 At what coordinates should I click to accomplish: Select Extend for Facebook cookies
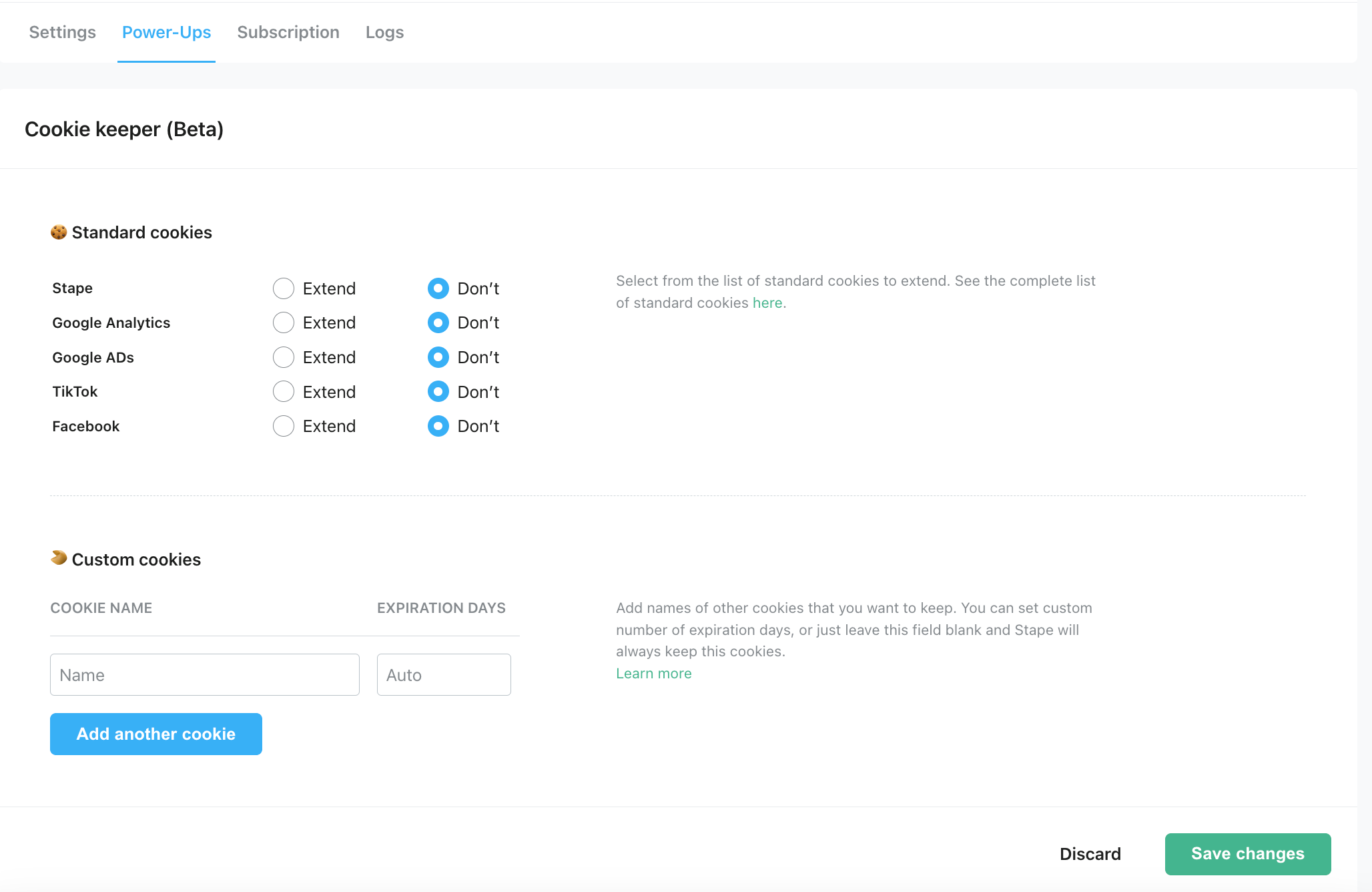283,426
